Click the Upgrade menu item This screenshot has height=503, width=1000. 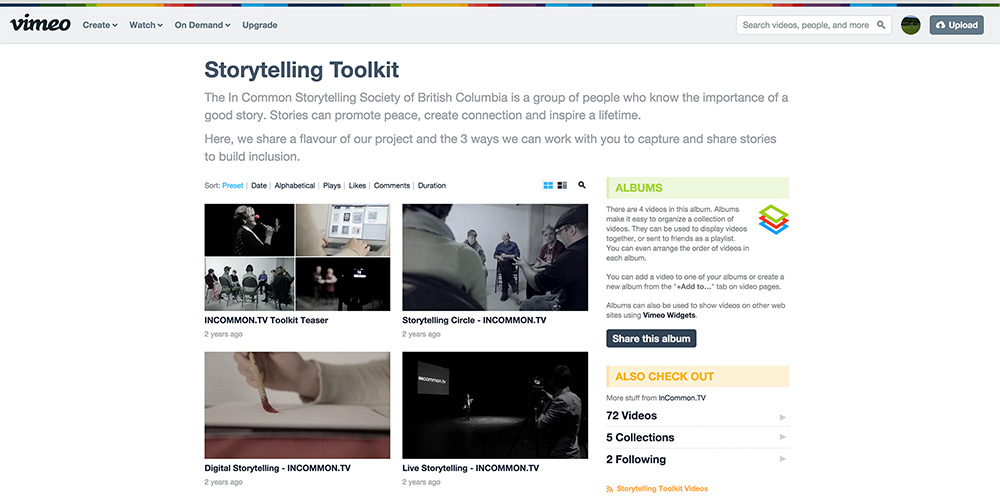pyautogui.click(x=260, y=25)
